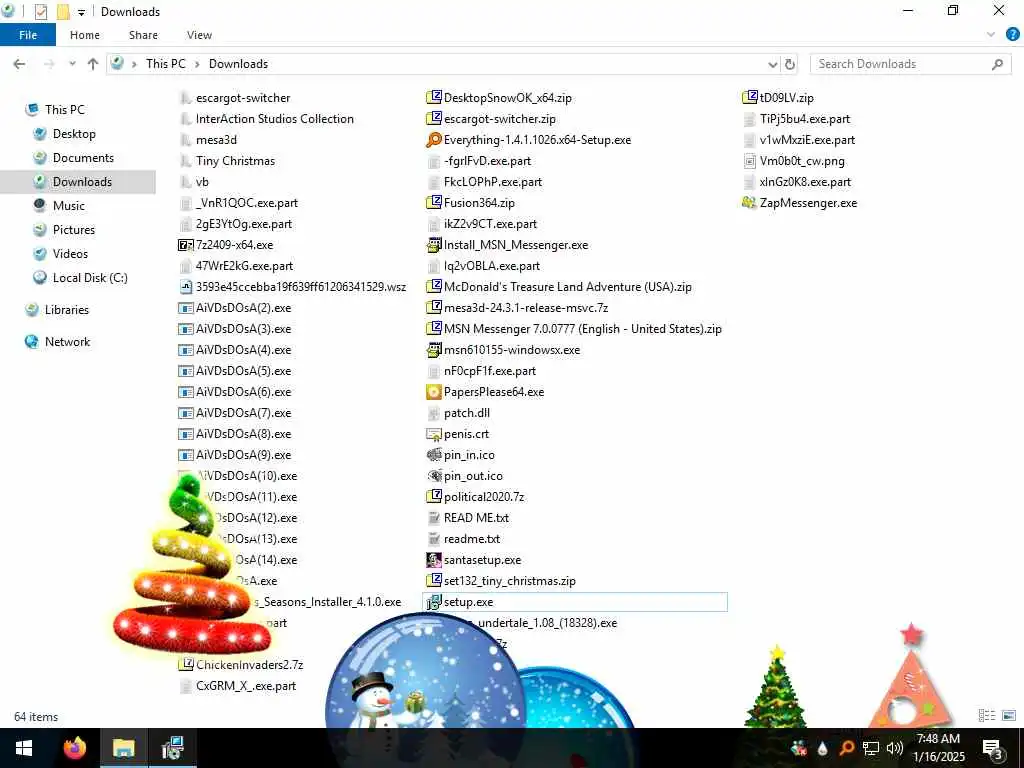Select the santasetup.exe icon
This screenshot has height=768, width=1024.
pyautogui.click(x=434, y=560)
